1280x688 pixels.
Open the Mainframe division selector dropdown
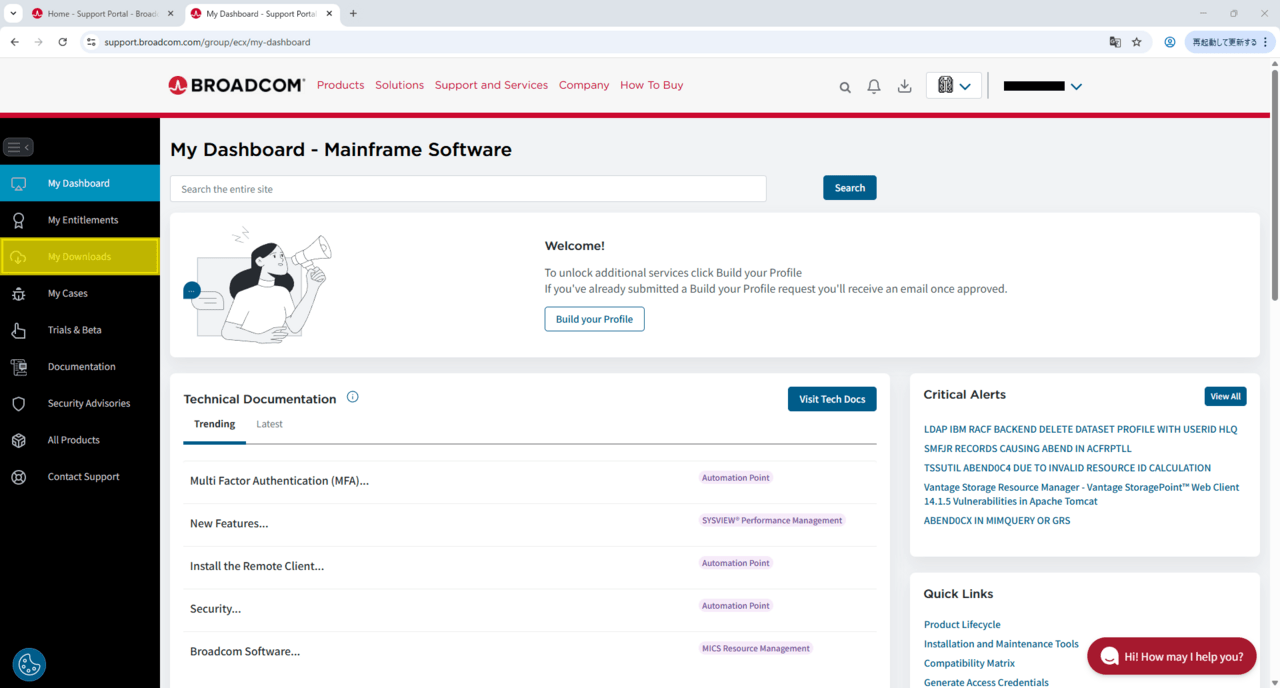point(954,86)
